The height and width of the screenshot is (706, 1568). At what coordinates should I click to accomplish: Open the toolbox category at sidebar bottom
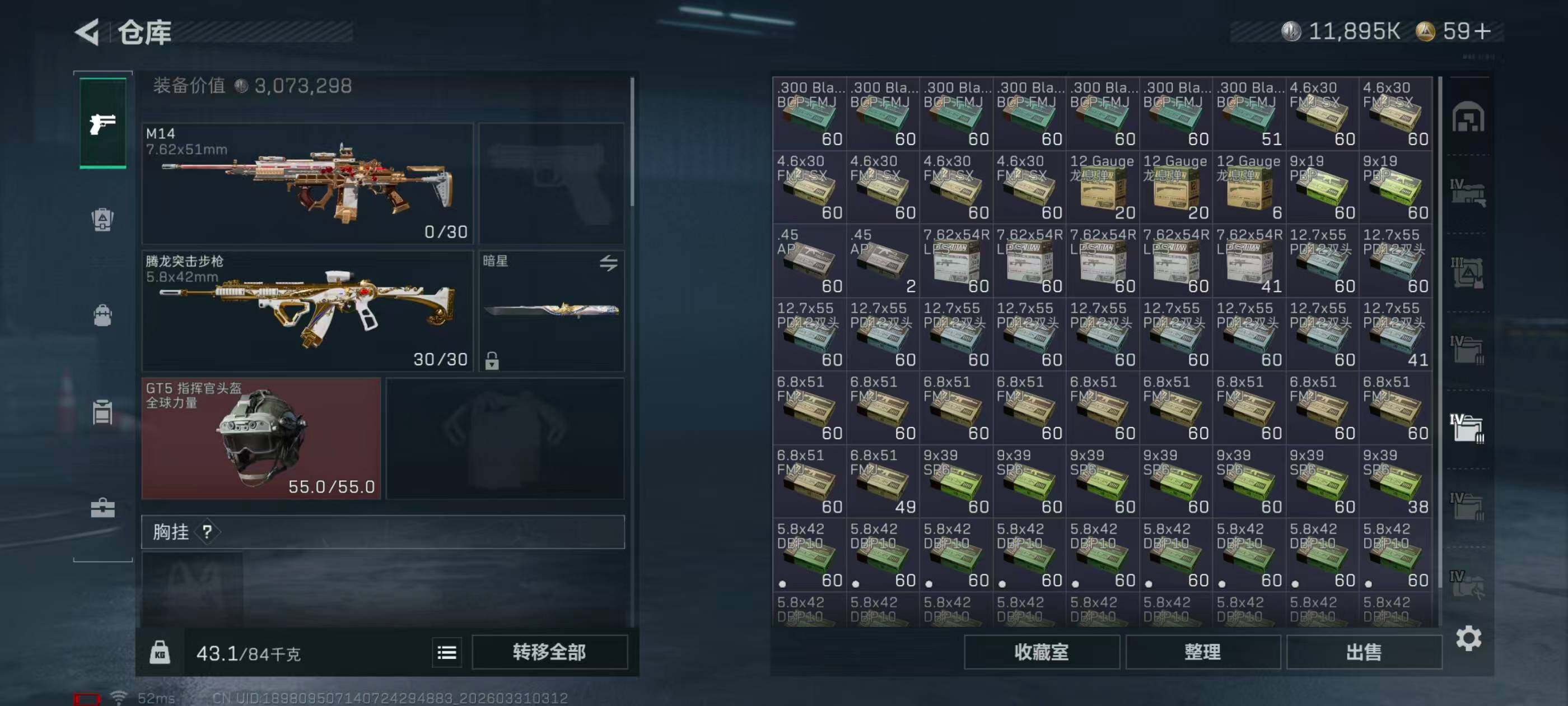click(102, 508)
